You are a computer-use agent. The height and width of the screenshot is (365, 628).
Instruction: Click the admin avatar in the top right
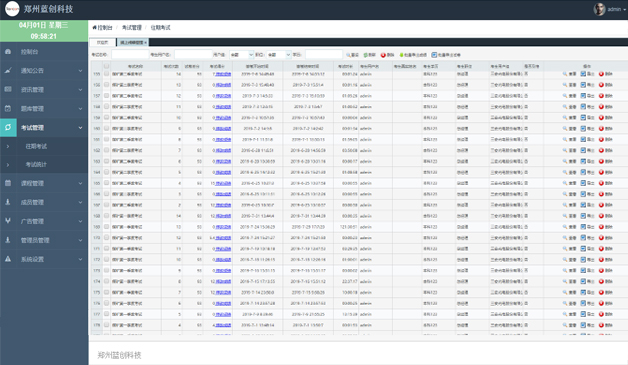point(599,9)
